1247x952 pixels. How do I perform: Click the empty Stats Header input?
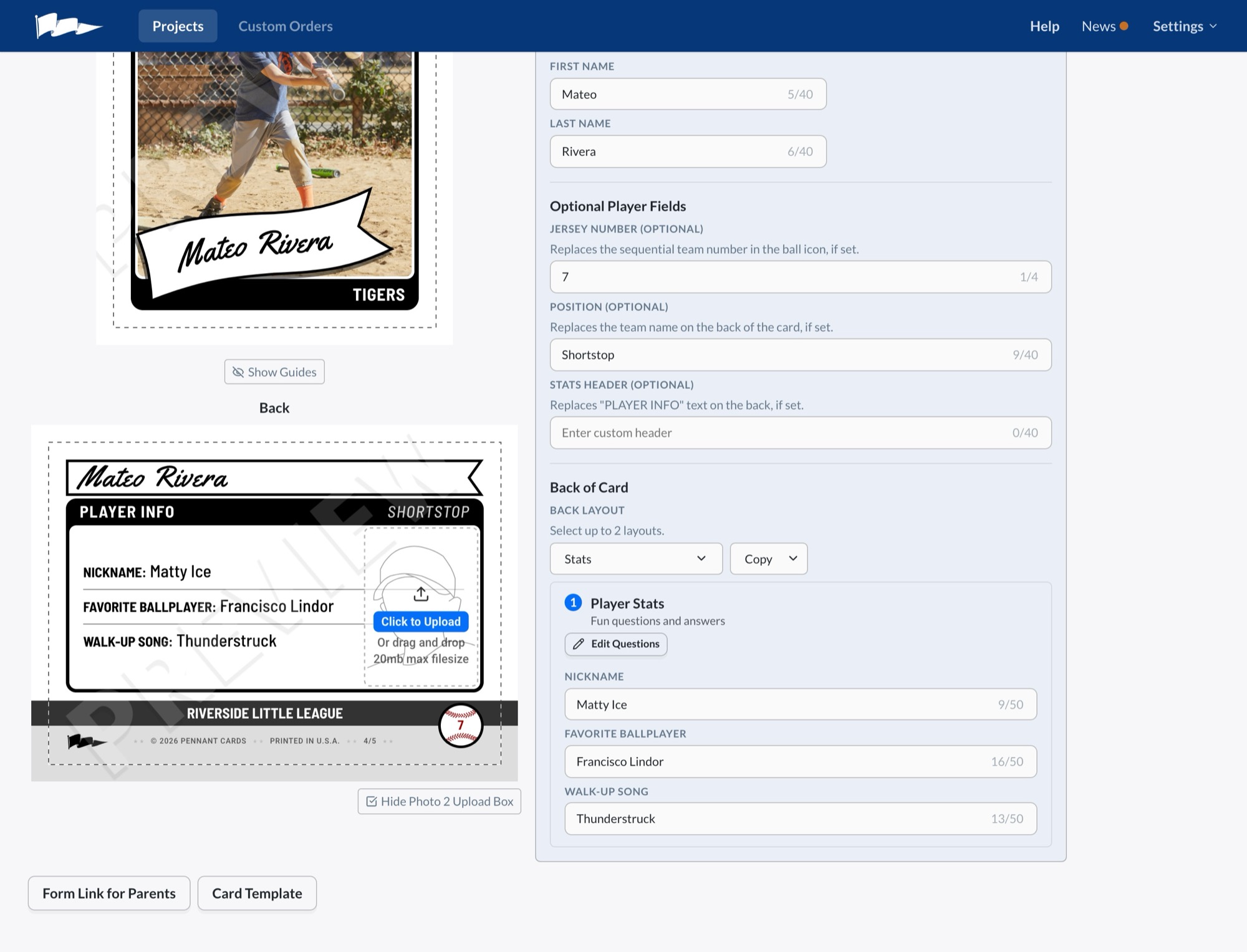click(x=801, y=433)
